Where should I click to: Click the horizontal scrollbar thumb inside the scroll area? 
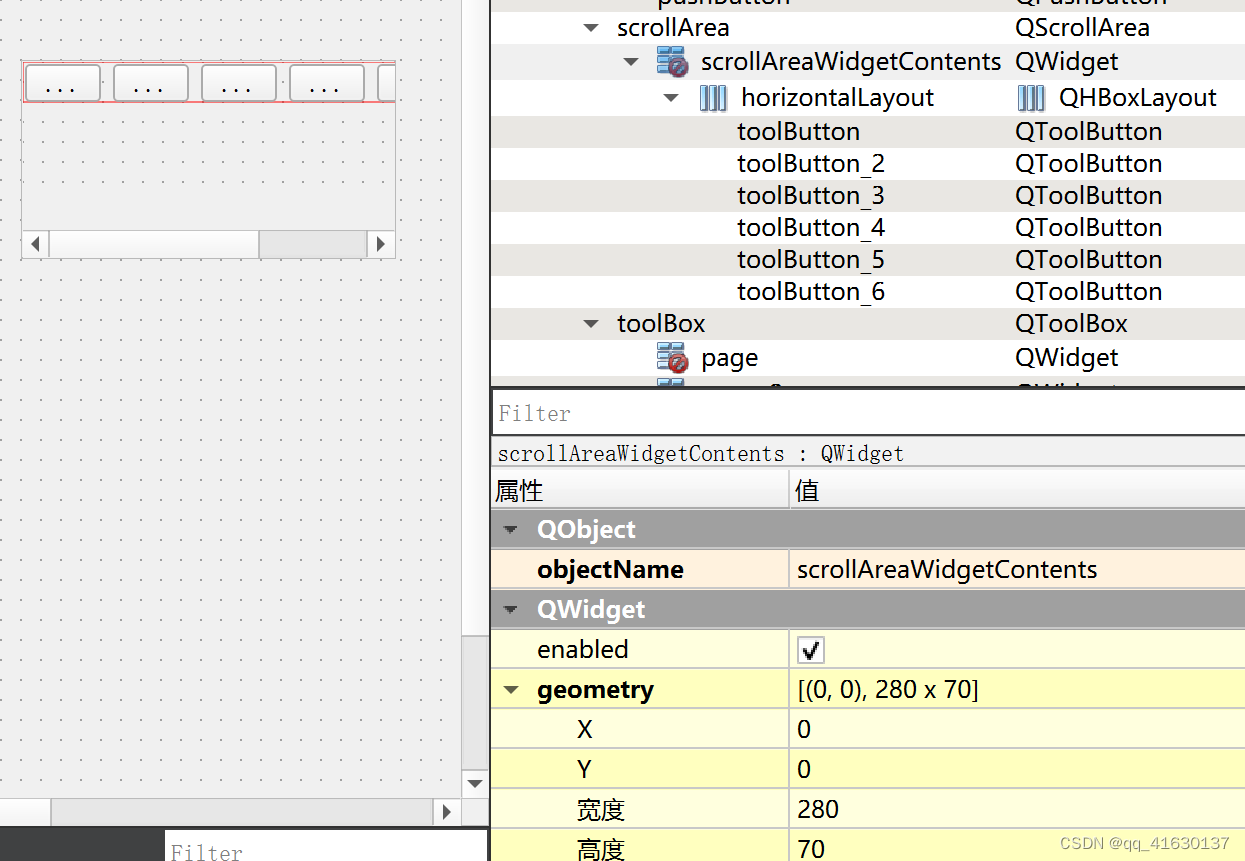point(313,243)
